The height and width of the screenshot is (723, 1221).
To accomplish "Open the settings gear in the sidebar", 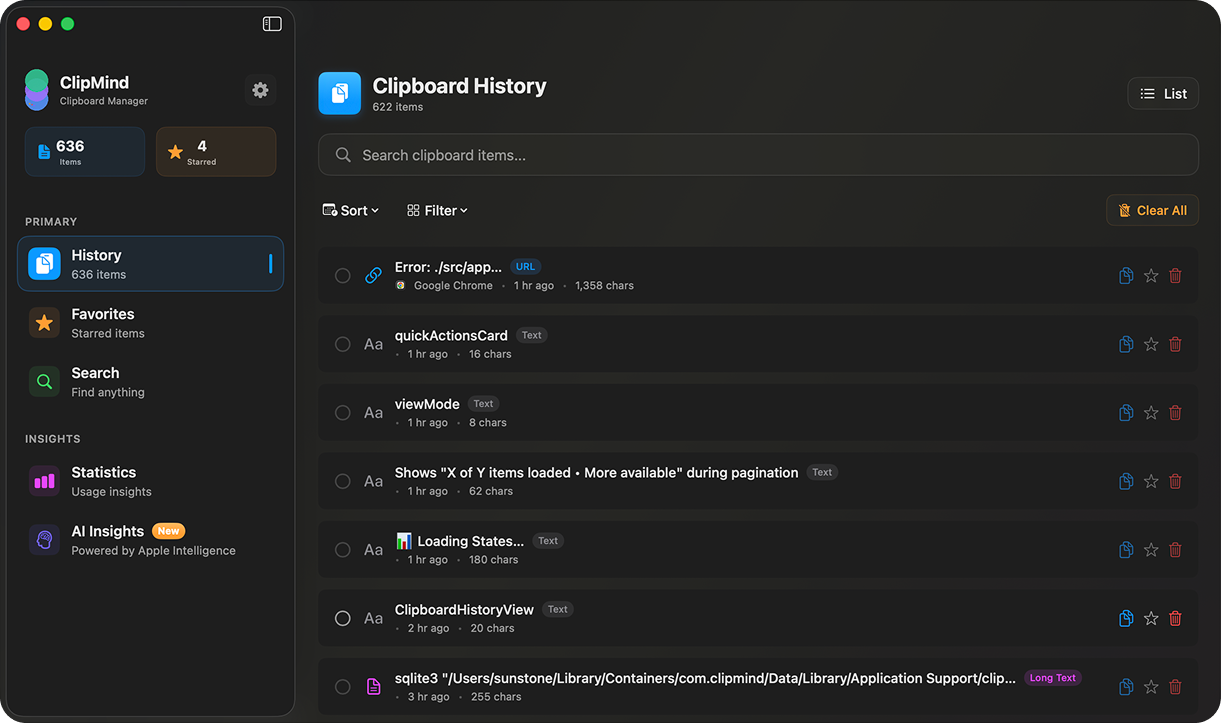I will (x=260, y=89).
